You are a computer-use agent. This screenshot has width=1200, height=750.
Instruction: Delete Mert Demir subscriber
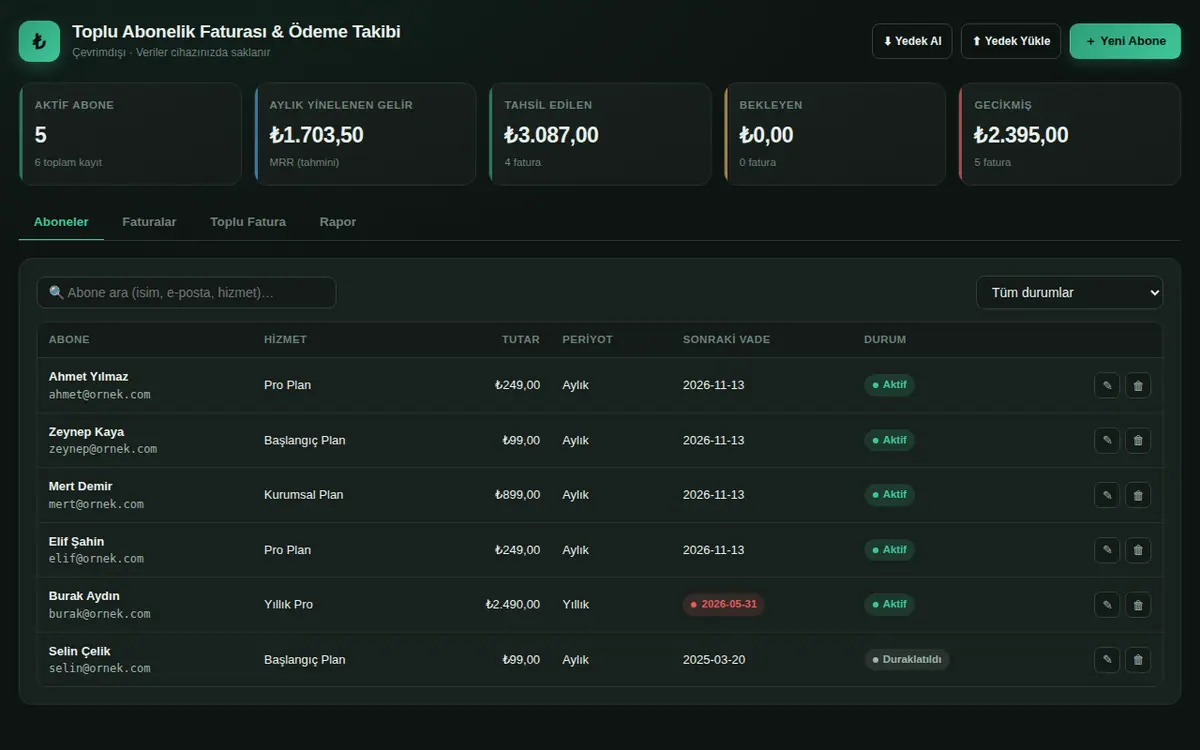[x=1138, y=495]
